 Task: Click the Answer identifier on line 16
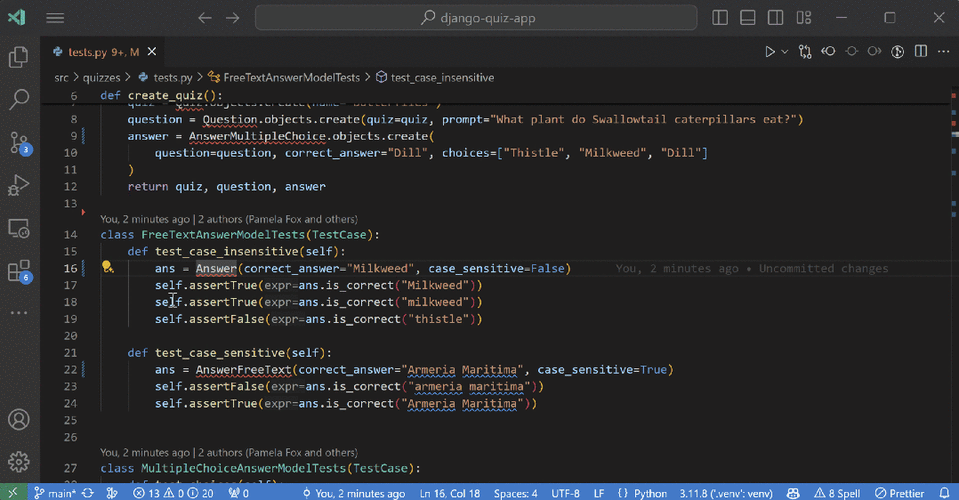(216, 268)
